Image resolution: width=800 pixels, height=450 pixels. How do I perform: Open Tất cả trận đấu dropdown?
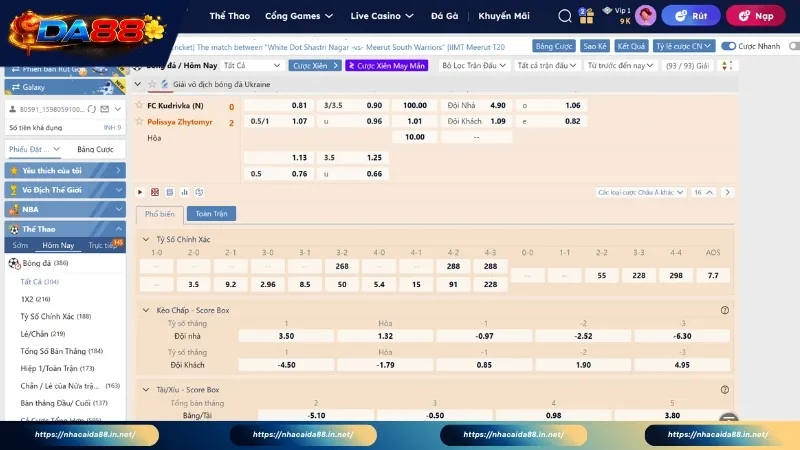(x=546, y=66)
